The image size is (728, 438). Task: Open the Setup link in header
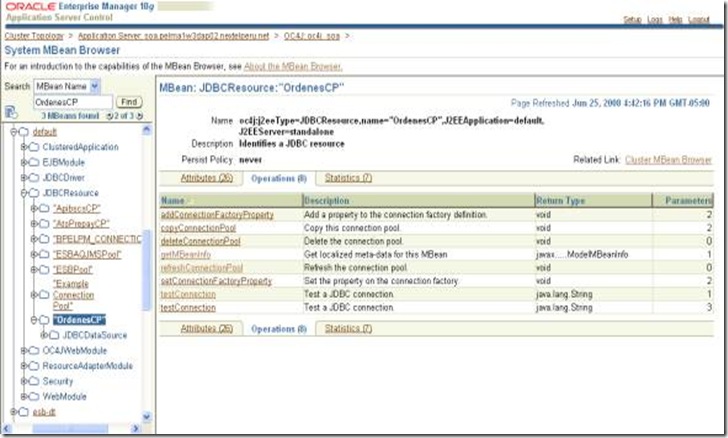click(632, 20)
